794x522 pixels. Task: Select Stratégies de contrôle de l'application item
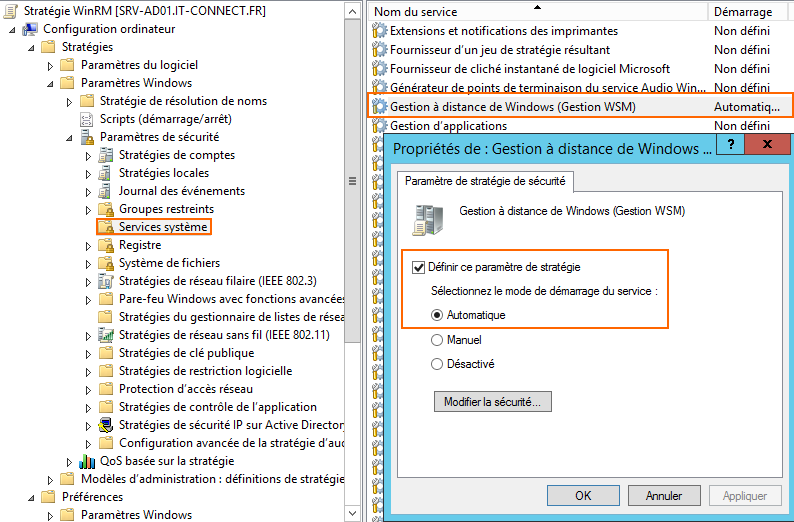click(x=218, y=407)
